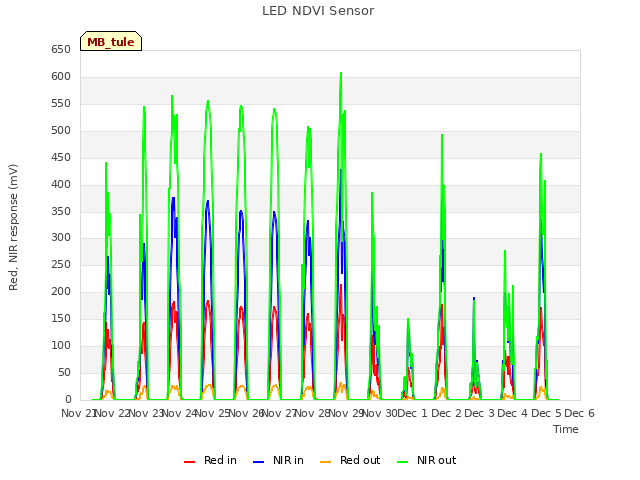Select the NIR out legend label

tap(436, 460)
